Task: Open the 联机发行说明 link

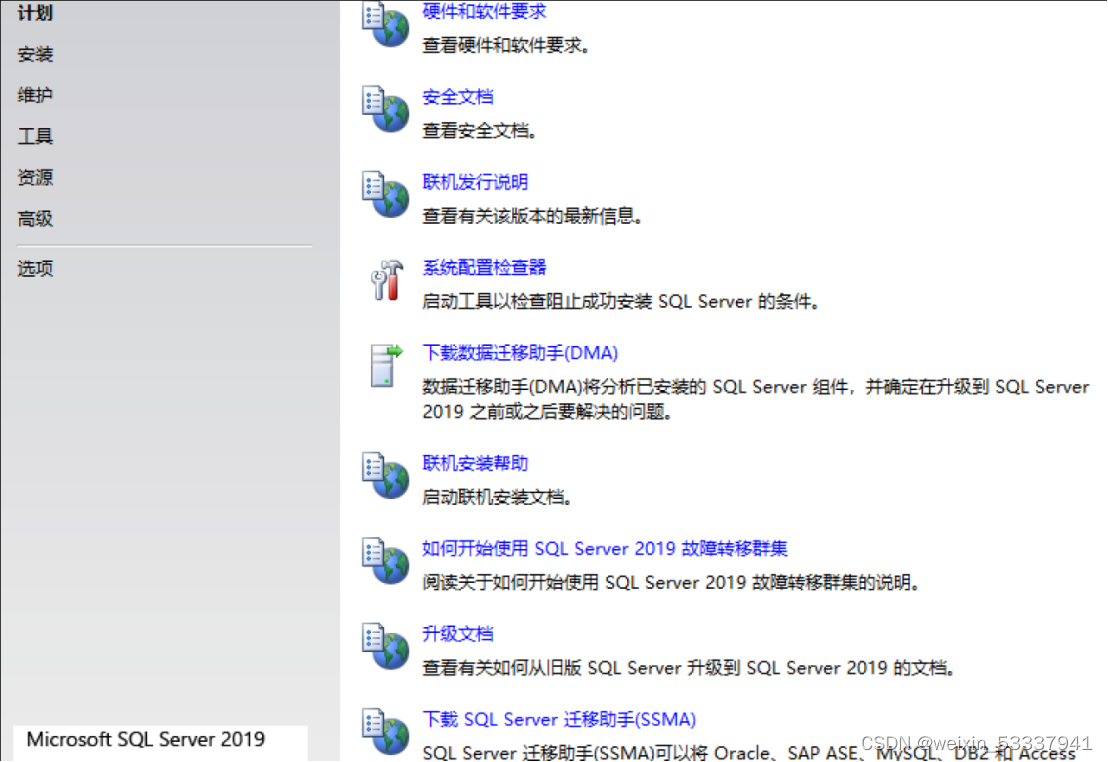Action: coord(475,182)
